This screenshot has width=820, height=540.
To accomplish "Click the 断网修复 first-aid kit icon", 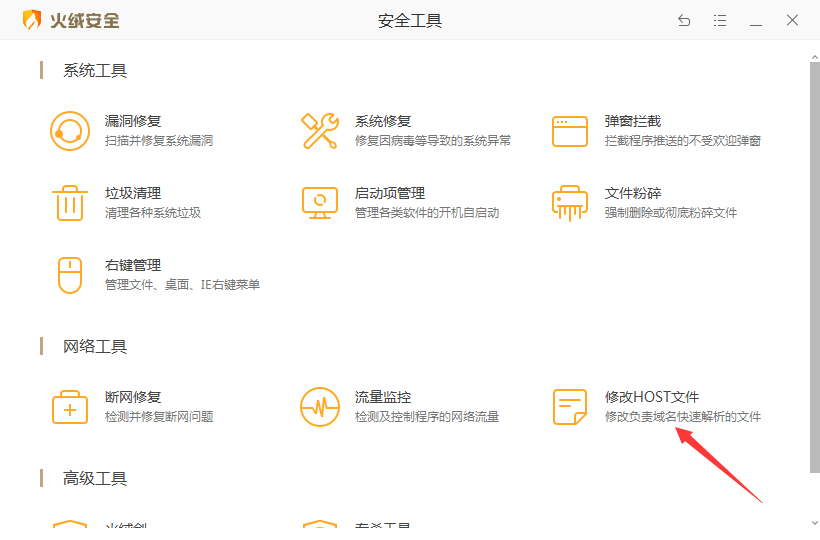I will (x=70, y=407).
